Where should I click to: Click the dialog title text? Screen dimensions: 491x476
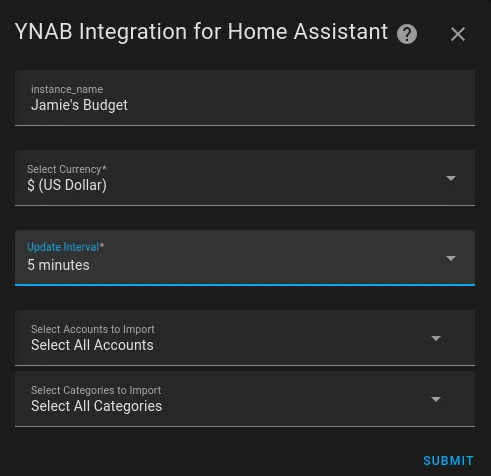201,32
